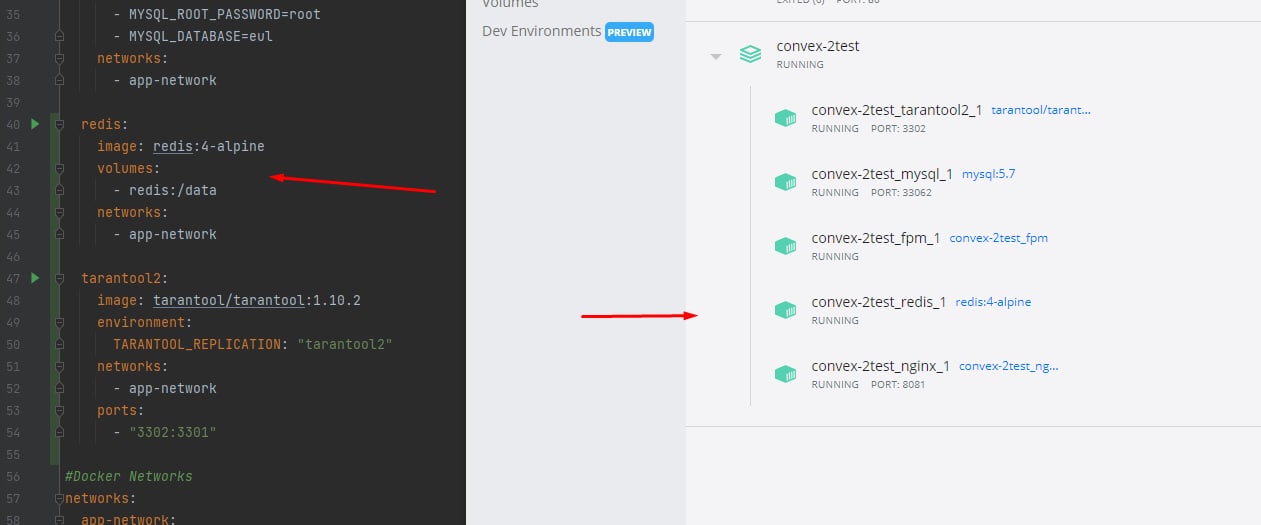The width and height of the screenshot is (1261, 525).
Task: Fold the ports list at line 53
Action: click(59, 410)
